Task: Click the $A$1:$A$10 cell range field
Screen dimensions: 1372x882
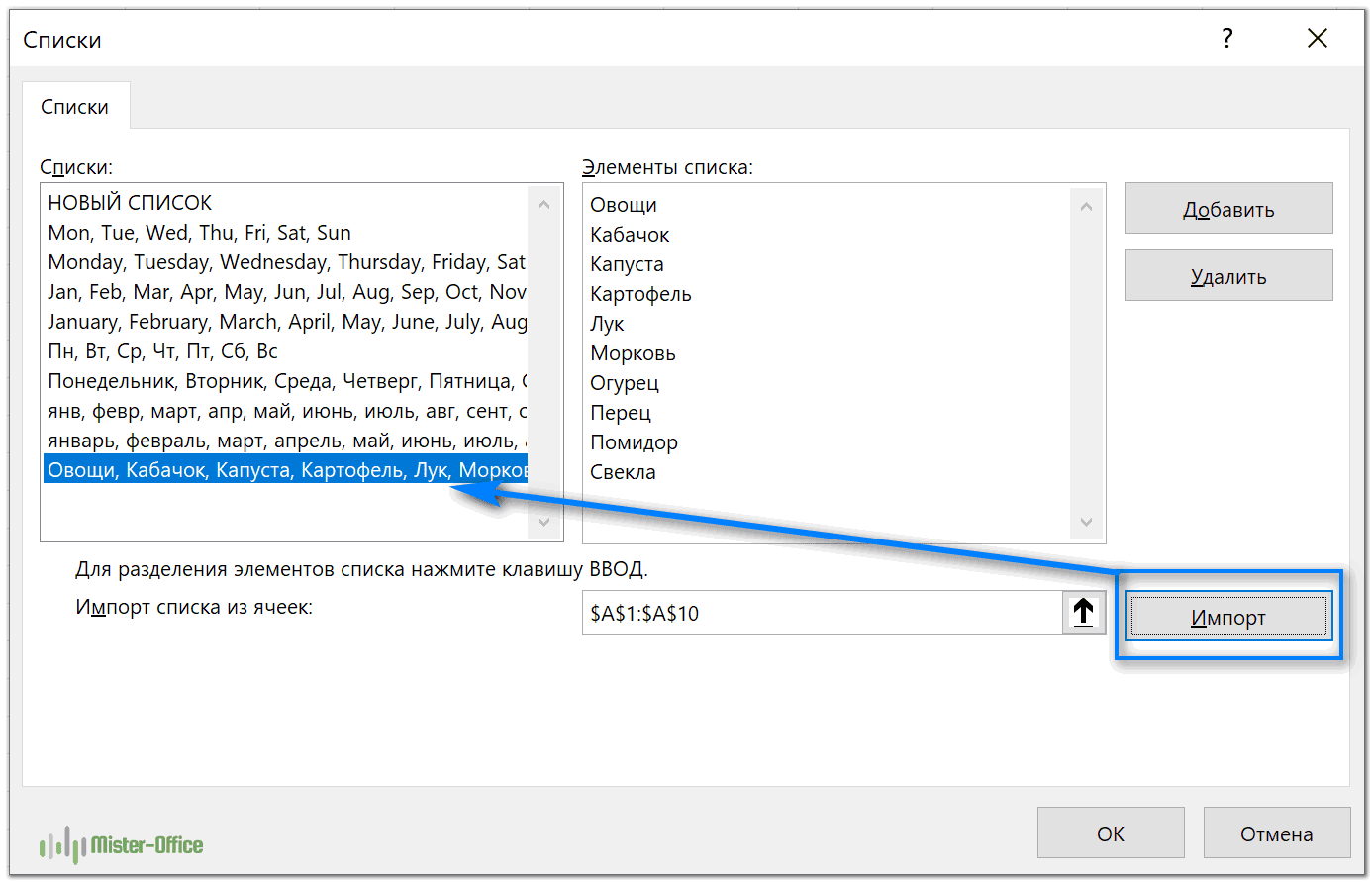Action: pos(822,613)
